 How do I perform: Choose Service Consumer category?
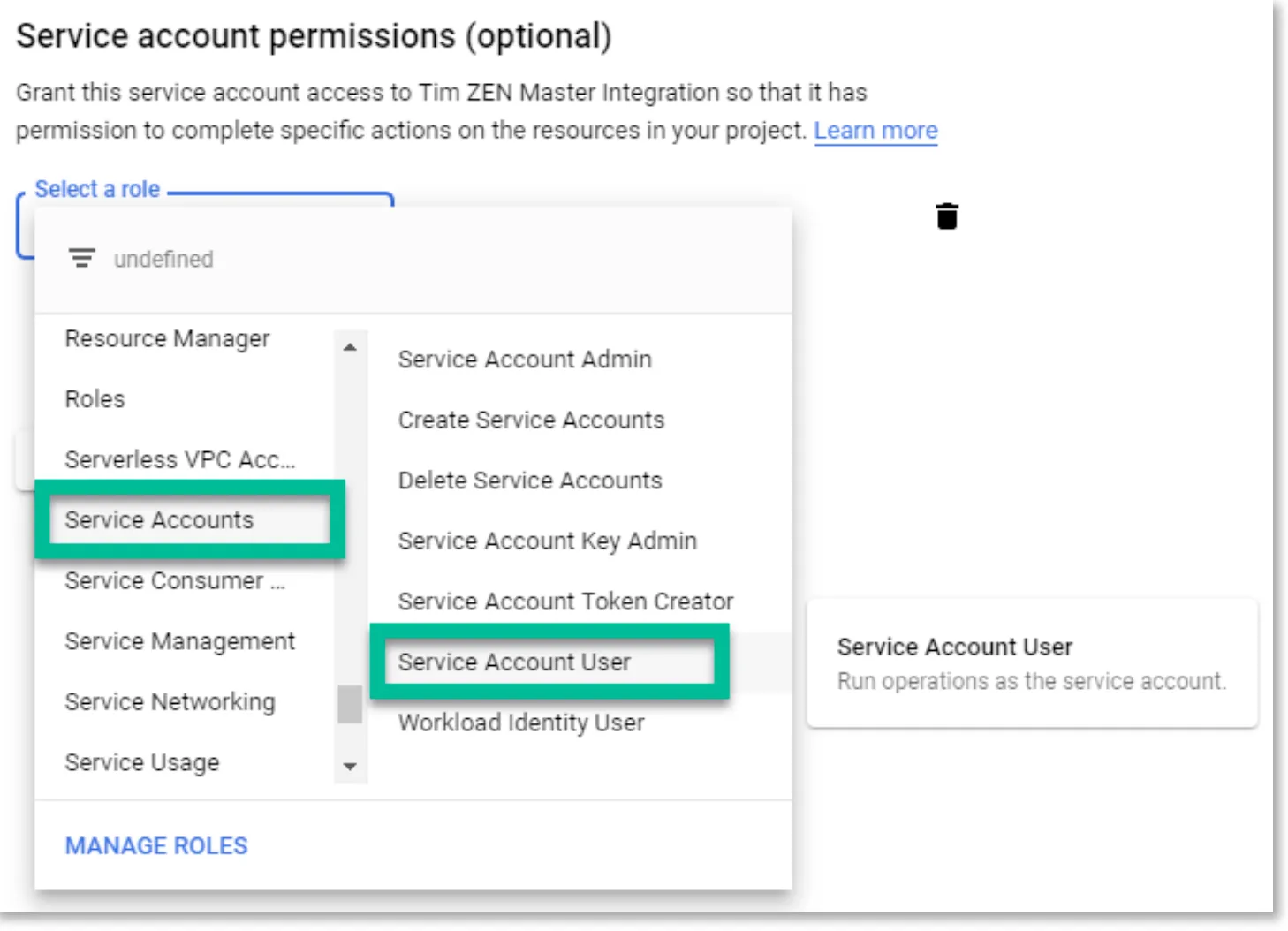point(175,580)
